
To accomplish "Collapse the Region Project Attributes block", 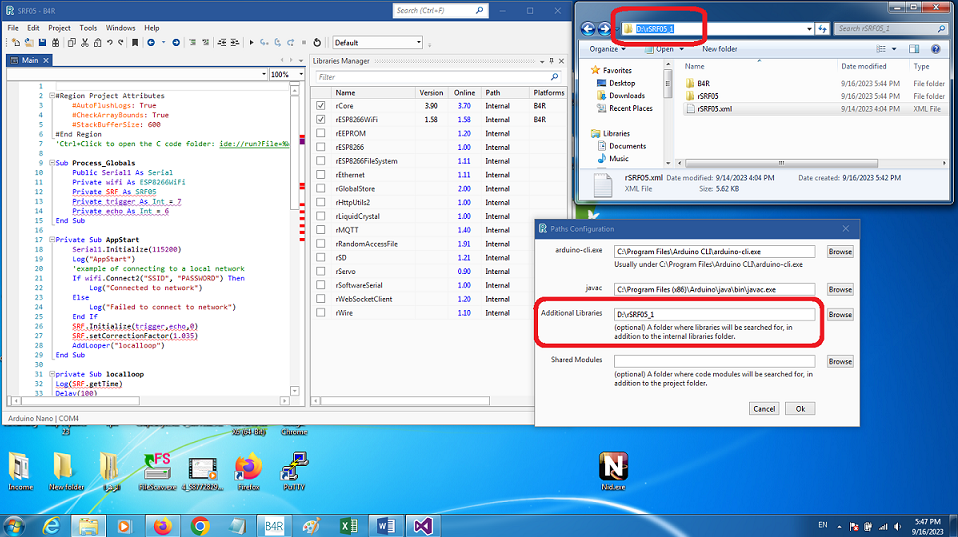I will (52, 96).
